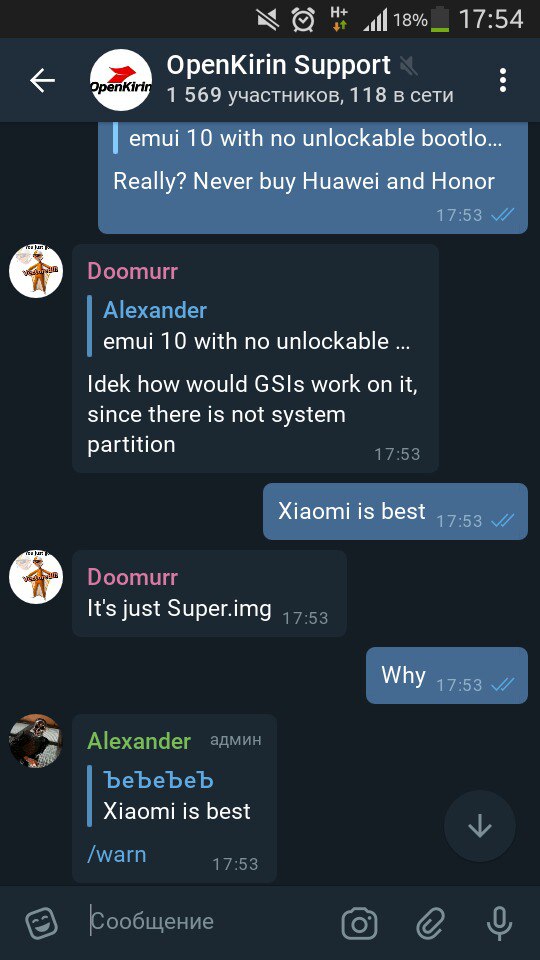Open quoted ЪеЪеЪеЪ reply 'Xiaomi is best'

(174, 796)
